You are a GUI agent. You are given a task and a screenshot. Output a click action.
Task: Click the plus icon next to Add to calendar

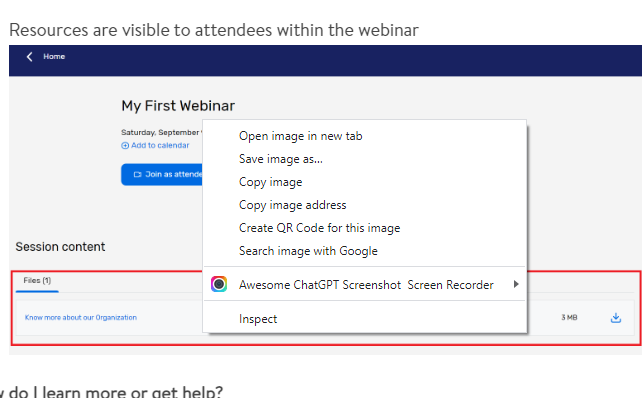125,146
